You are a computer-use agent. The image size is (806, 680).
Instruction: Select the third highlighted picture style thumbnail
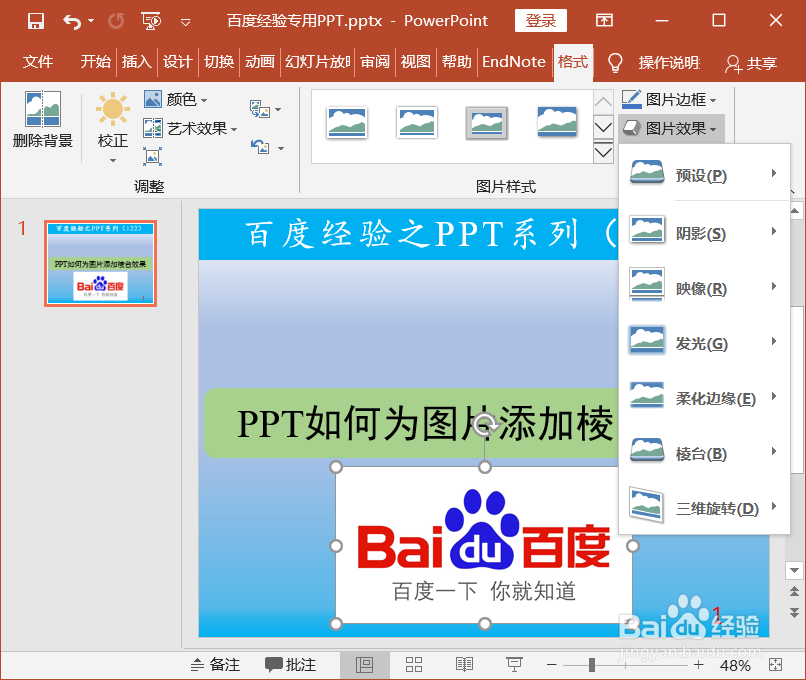coord(487,123)
